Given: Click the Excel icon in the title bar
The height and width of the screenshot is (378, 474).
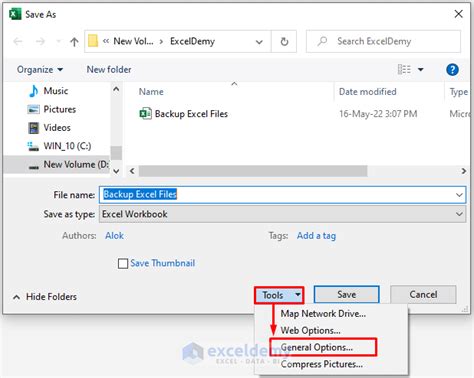Looking at the screenshot, I should pos(15,14).
